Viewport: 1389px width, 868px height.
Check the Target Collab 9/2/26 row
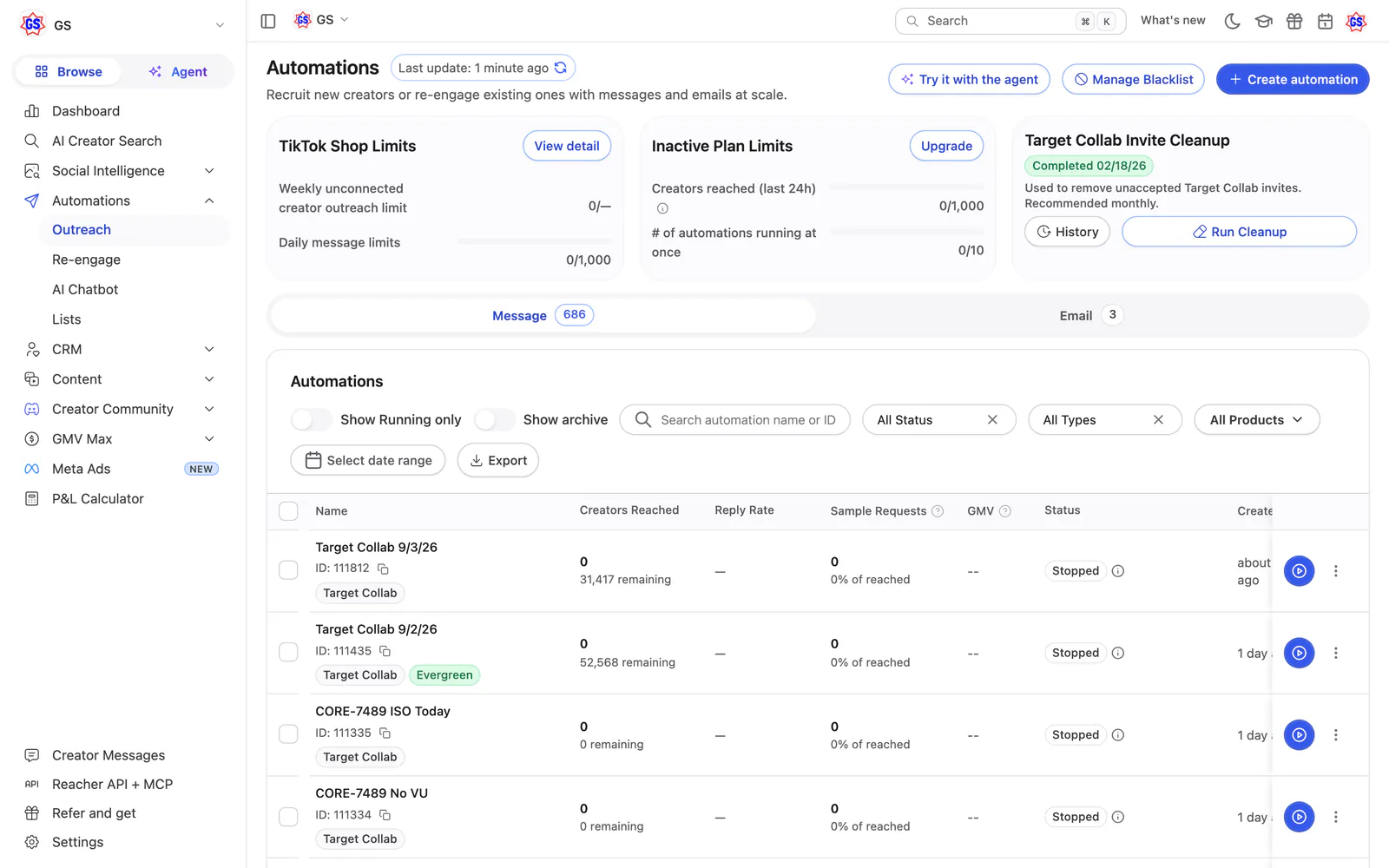[288, 652]
